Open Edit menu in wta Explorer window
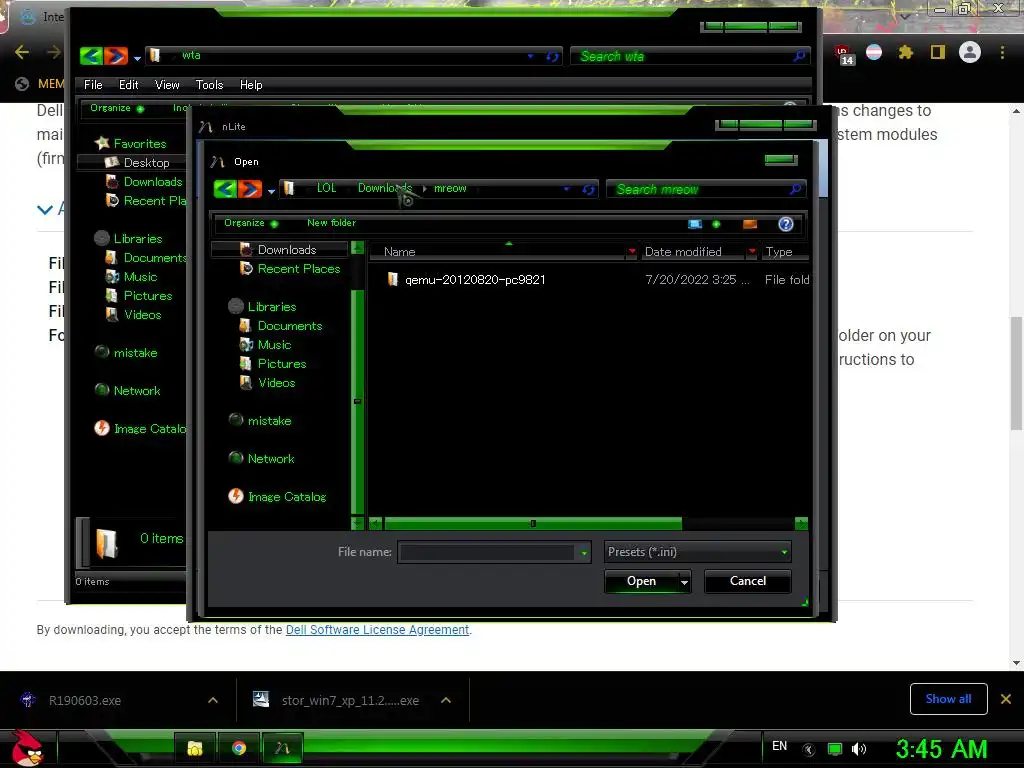Viewport: 1024px width, 768px height. 128,85
